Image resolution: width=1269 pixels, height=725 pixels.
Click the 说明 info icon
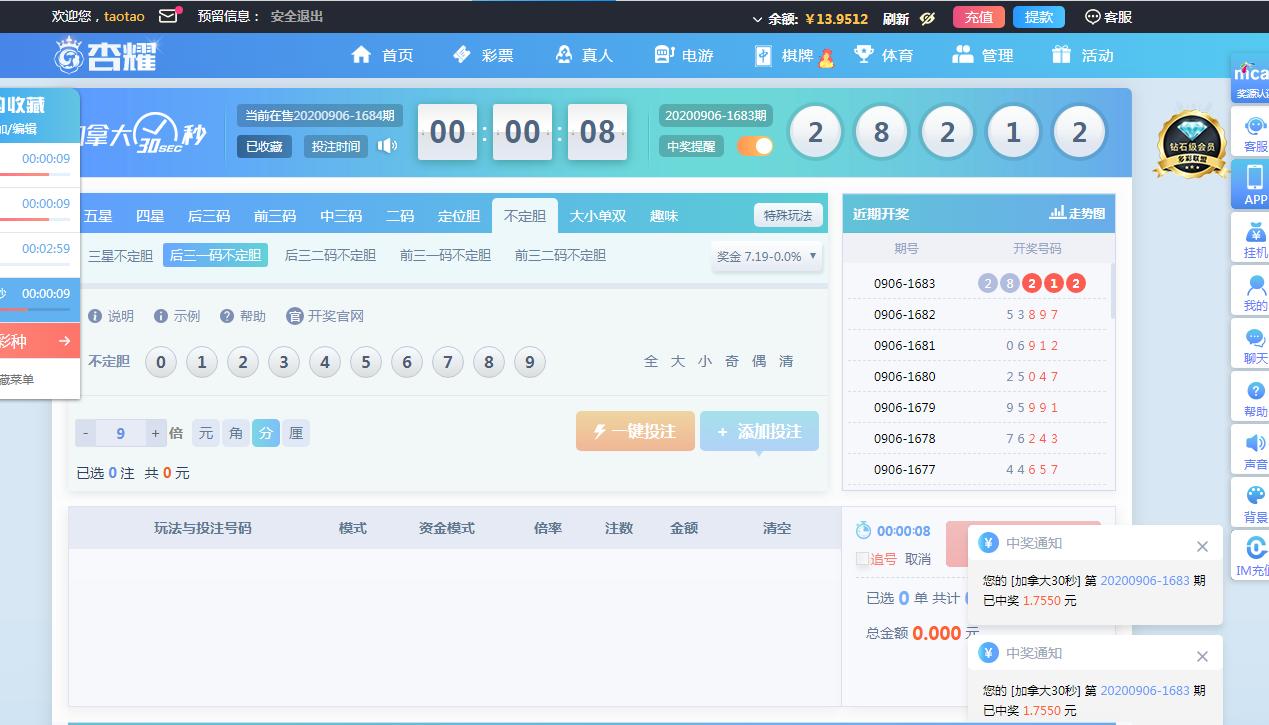pyautogui.click(x=95, y=316)
